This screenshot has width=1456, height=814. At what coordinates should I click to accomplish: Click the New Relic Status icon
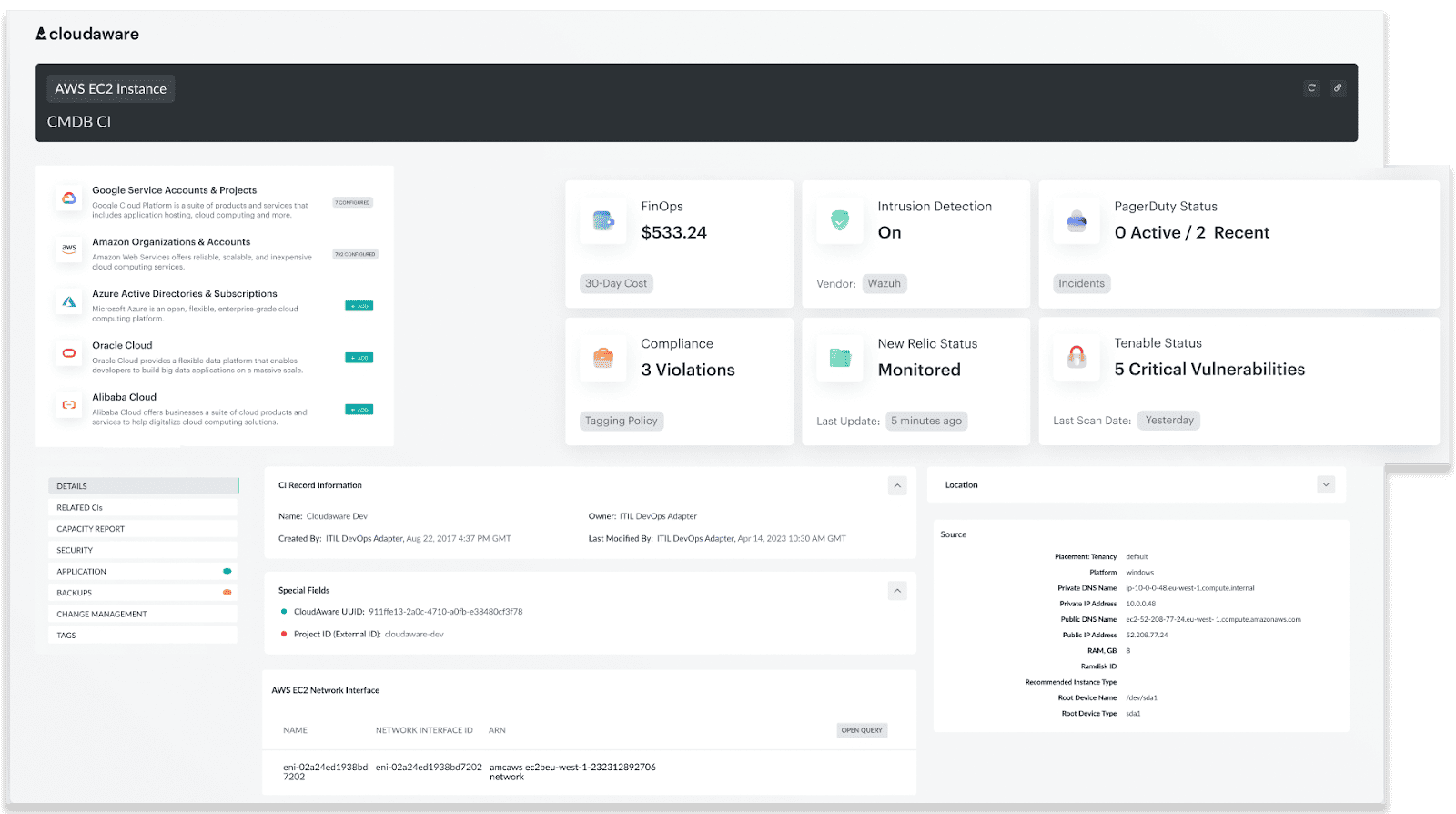tap(840, 358)
